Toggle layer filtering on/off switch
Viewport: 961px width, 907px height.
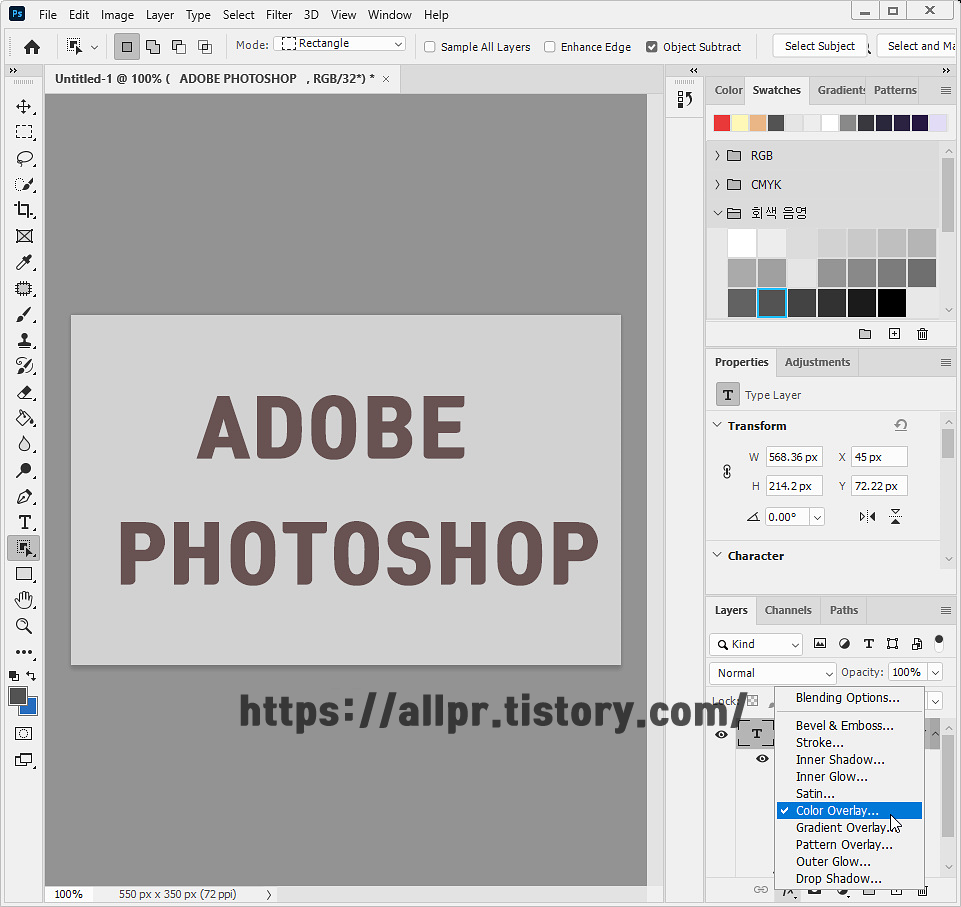(938, 643)
